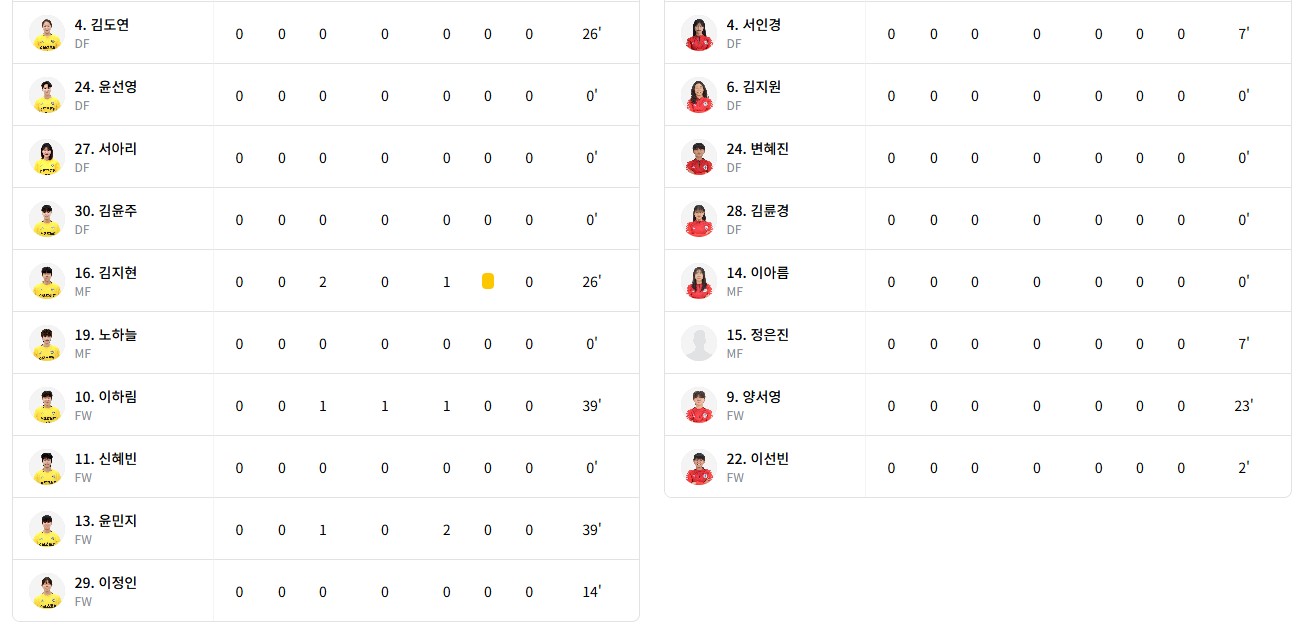Open 윤선영's profile picture

point(47,95)
